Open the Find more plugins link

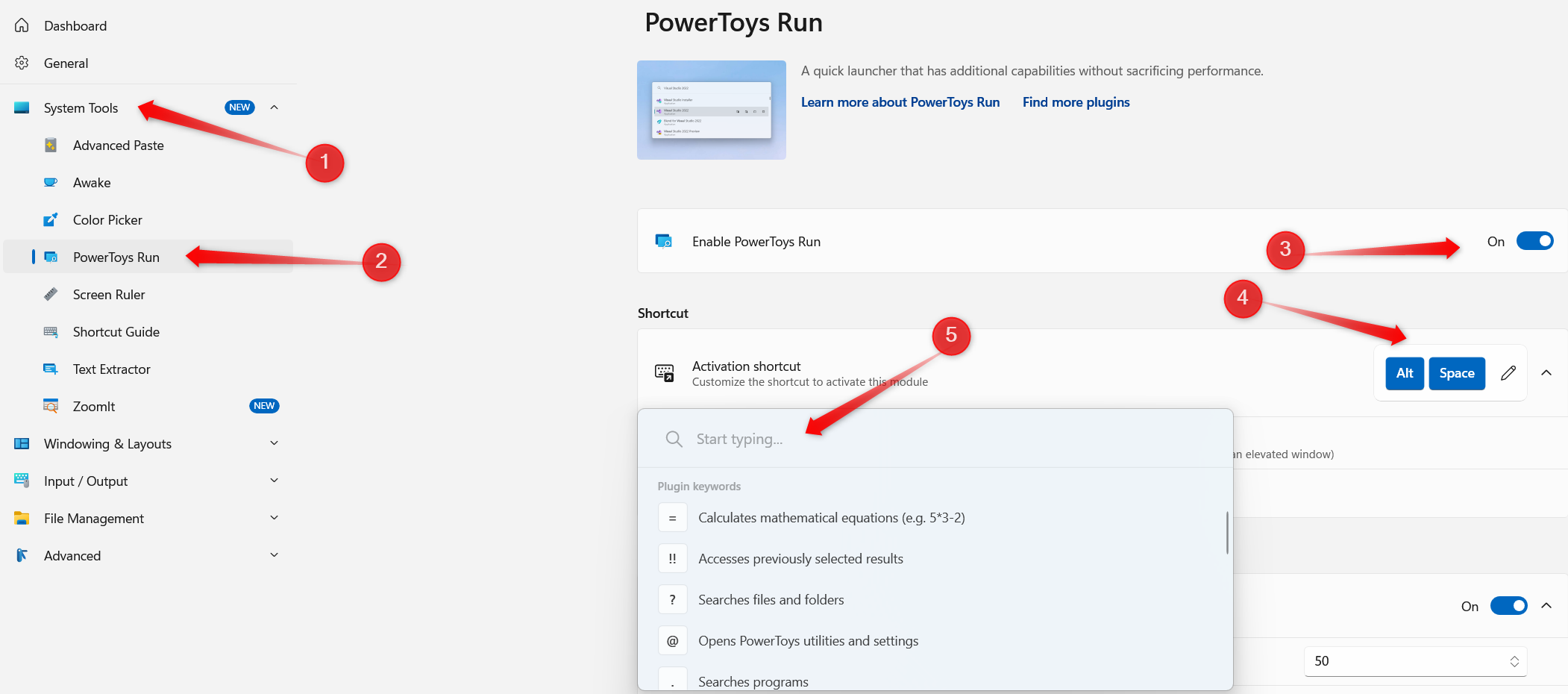click(x=1076, y=102)
